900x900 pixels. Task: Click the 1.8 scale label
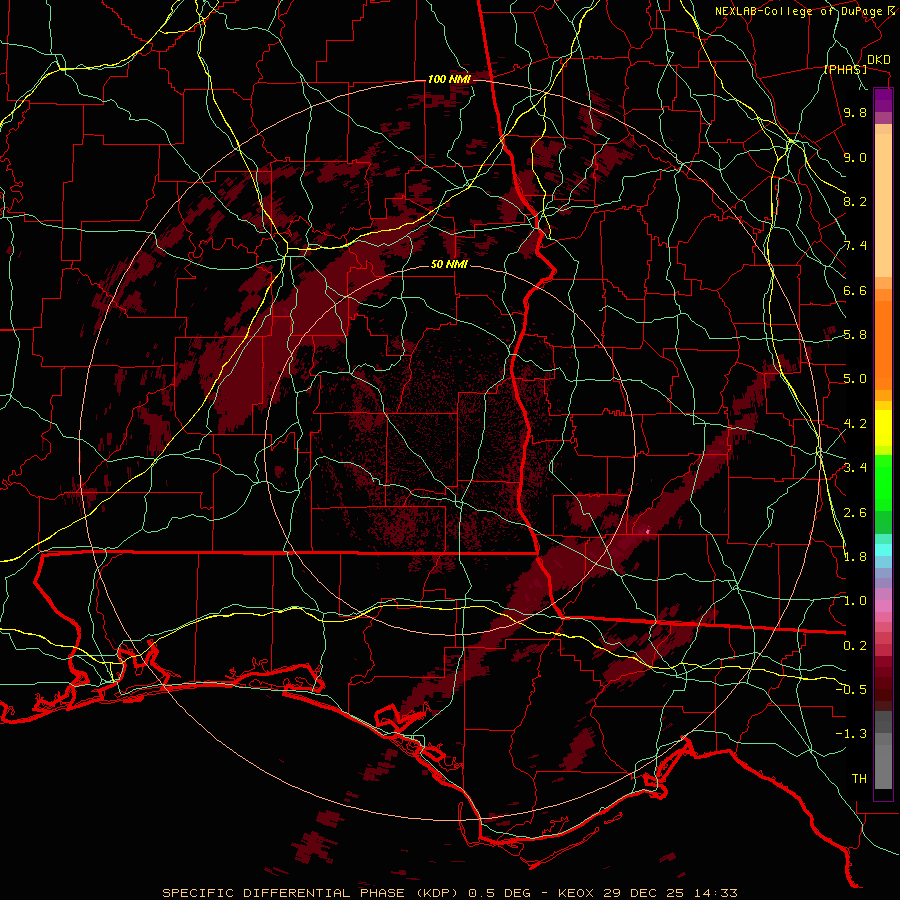pos(855,557)
